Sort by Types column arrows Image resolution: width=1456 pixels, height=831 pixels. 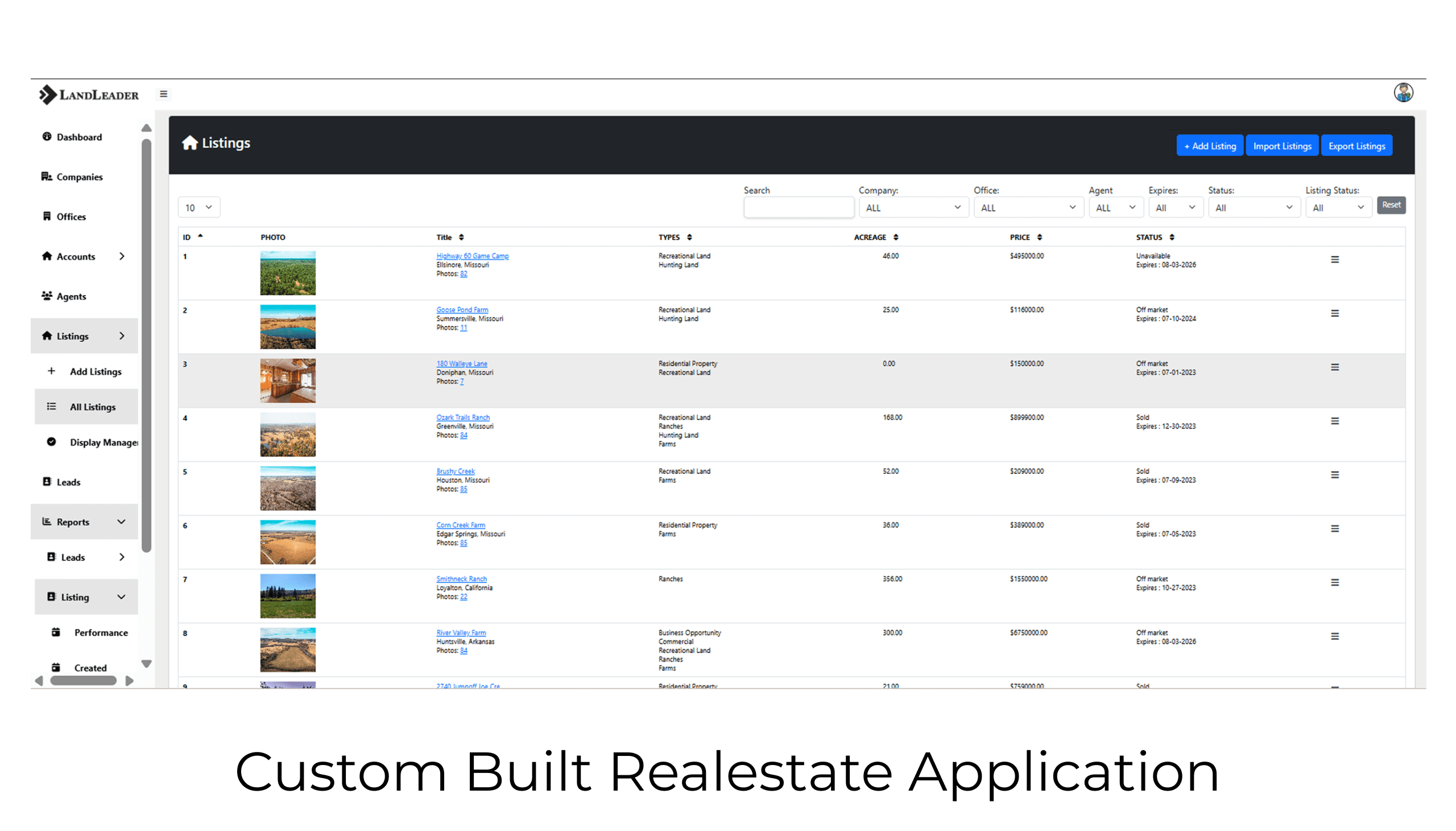(689, 237)
